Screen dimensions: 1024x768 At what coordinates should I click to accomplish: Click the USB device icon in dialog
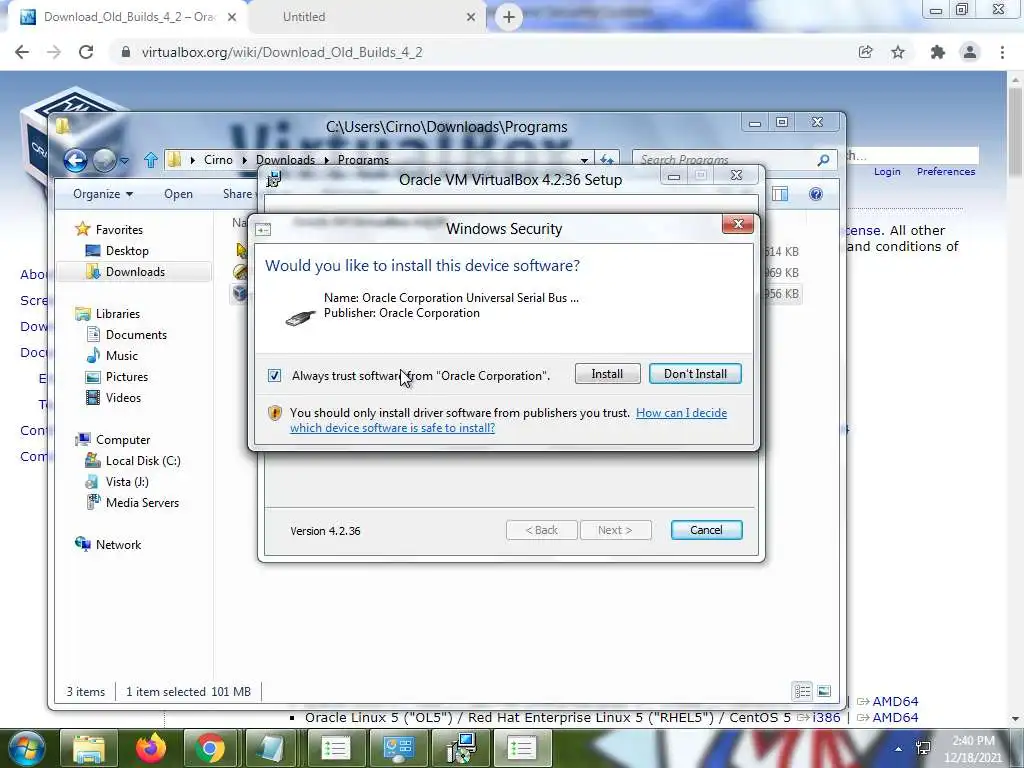coord(300,317)
